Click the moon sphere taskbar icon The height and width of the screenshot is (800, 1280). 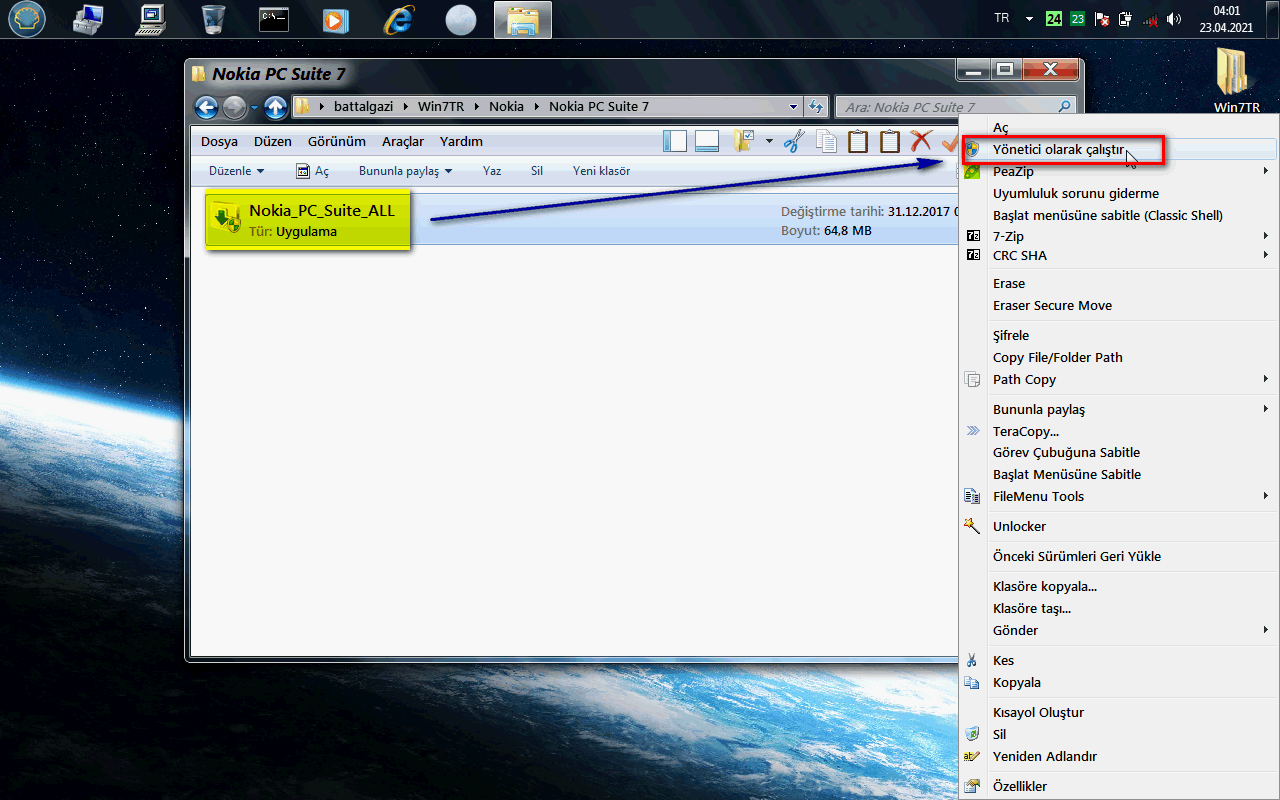(x=461, y=20)
